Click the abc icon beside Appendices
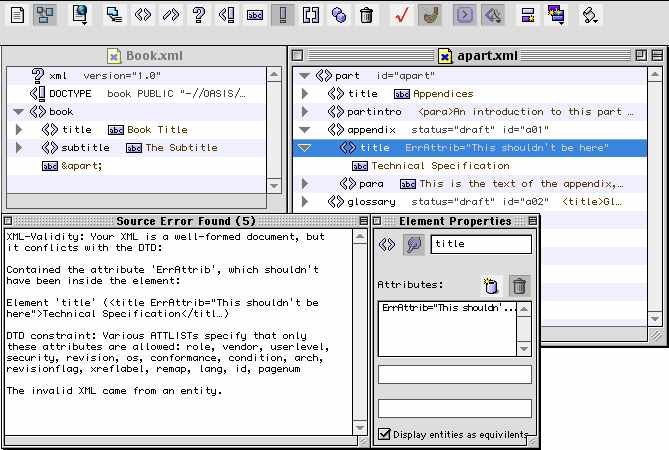 [401, 94]
